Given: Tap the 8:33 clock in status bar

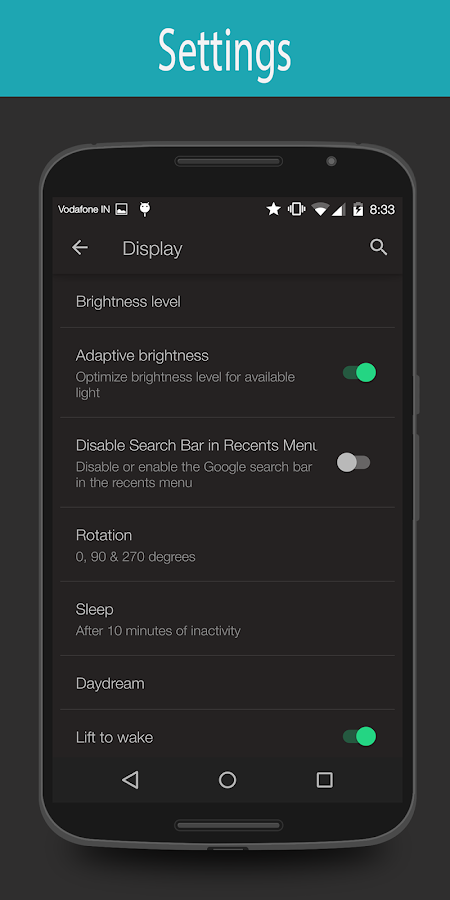Looking at the screenshot, I should coord(382,210).
